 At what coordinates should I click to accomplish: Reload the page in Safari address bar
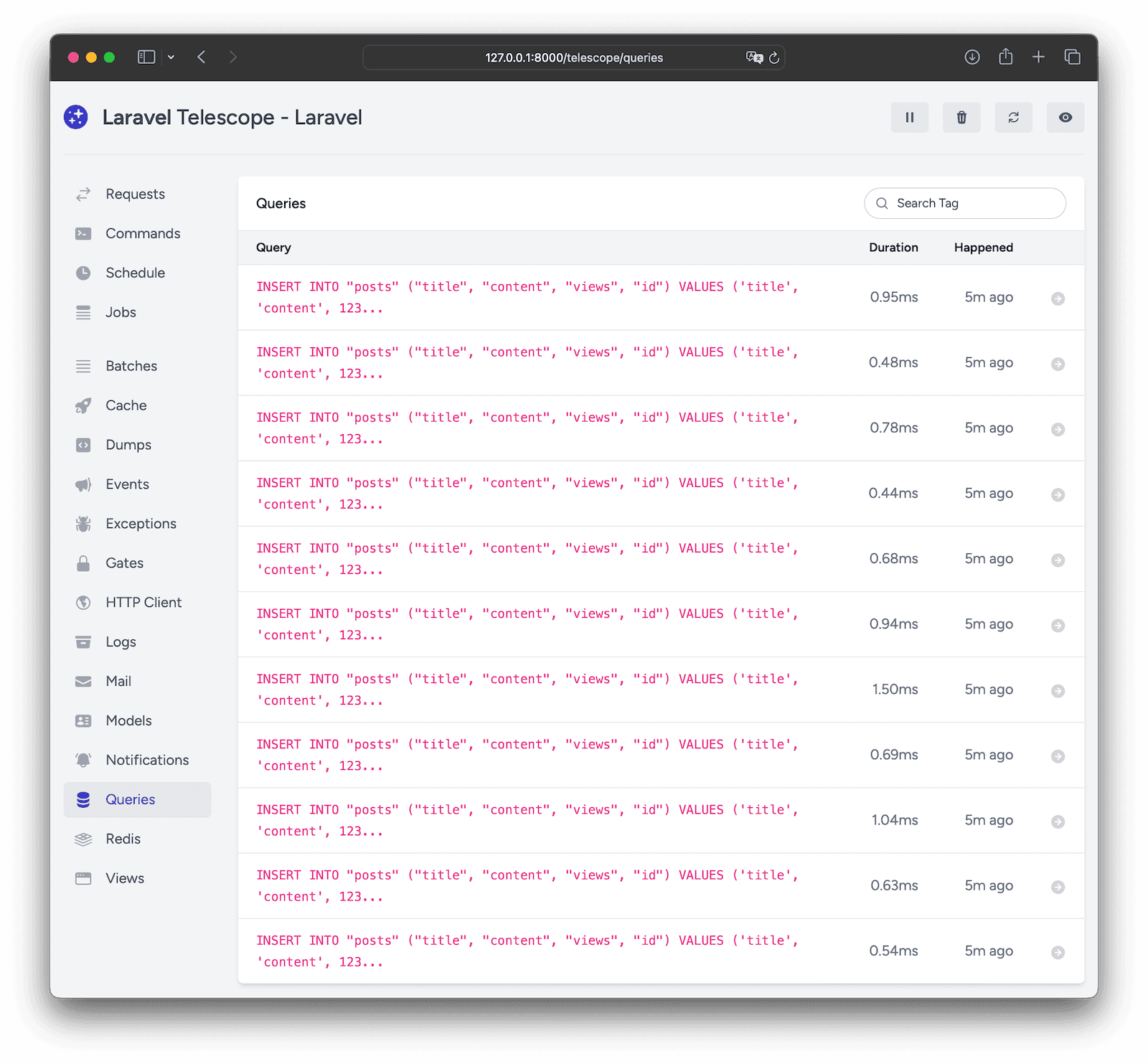pyautogui.click(x=774, y=57)
